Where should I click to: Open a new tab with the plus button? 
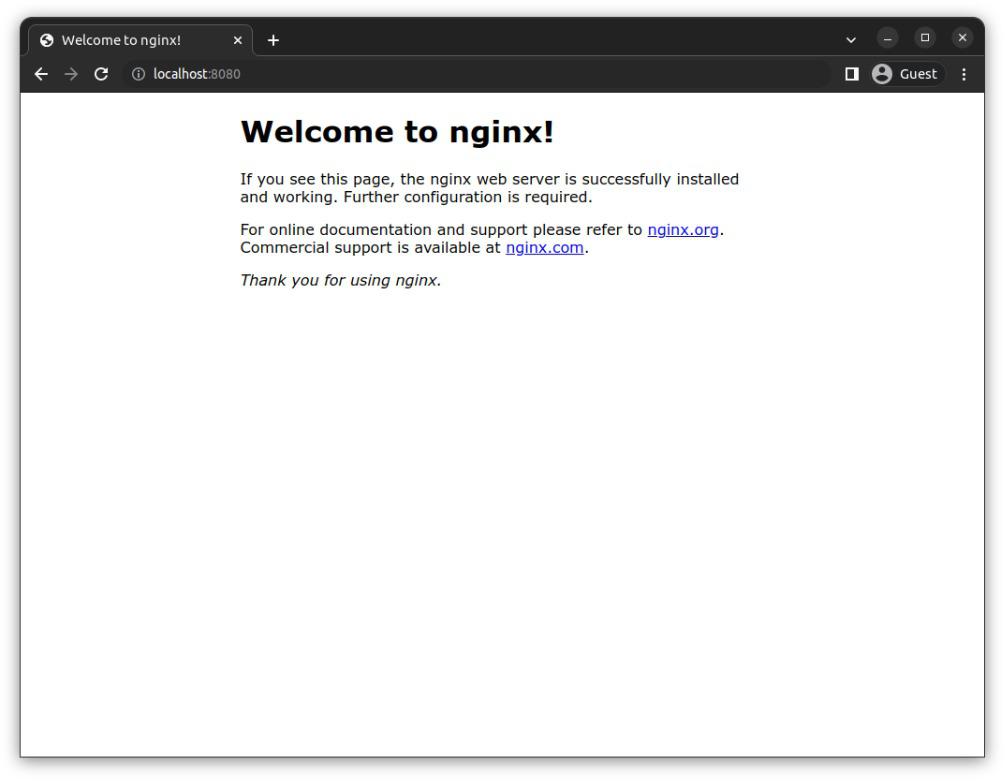tap(272, 37)
